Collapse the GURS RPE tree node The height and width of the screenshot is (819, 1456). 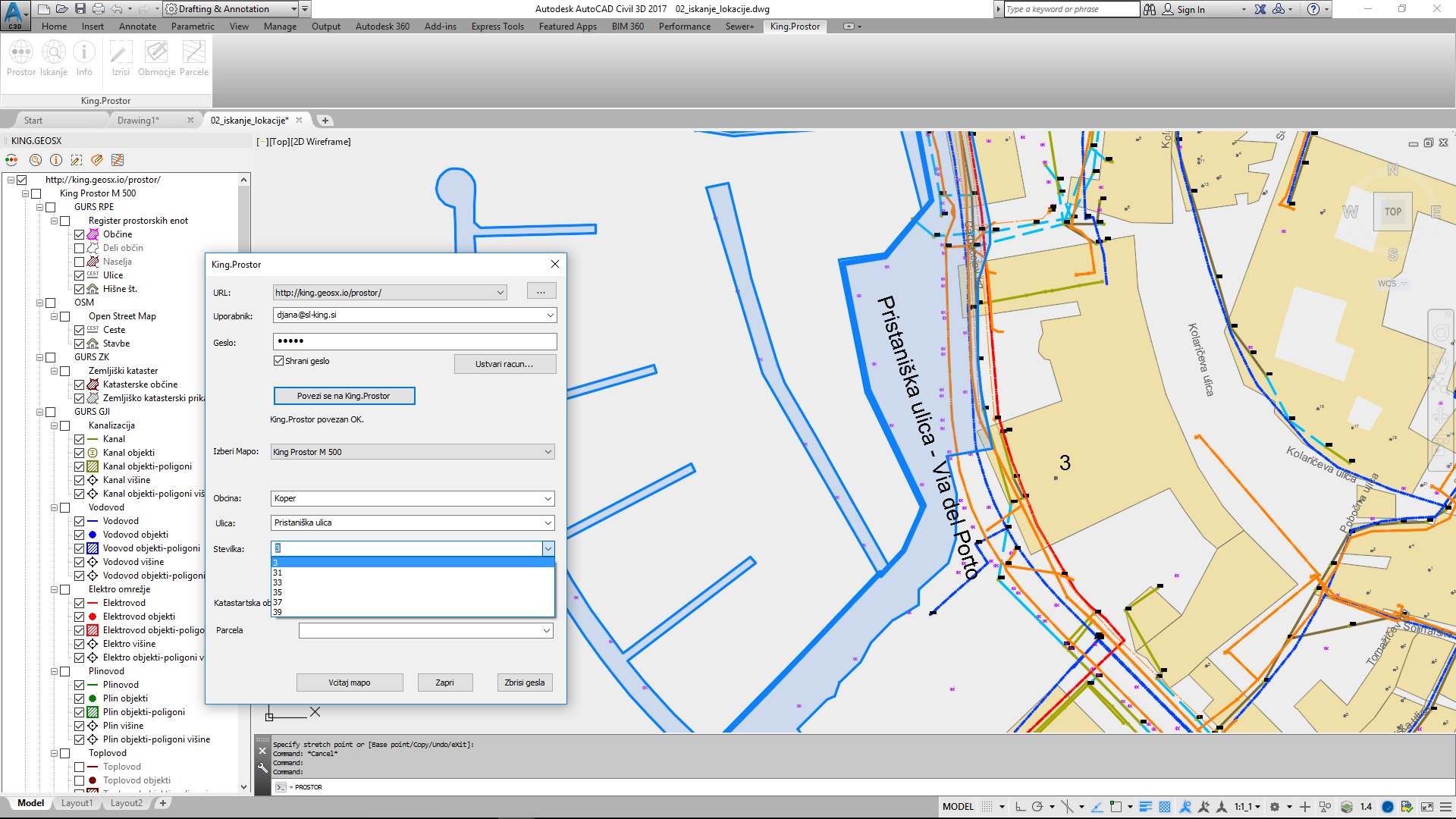[40, 207]
